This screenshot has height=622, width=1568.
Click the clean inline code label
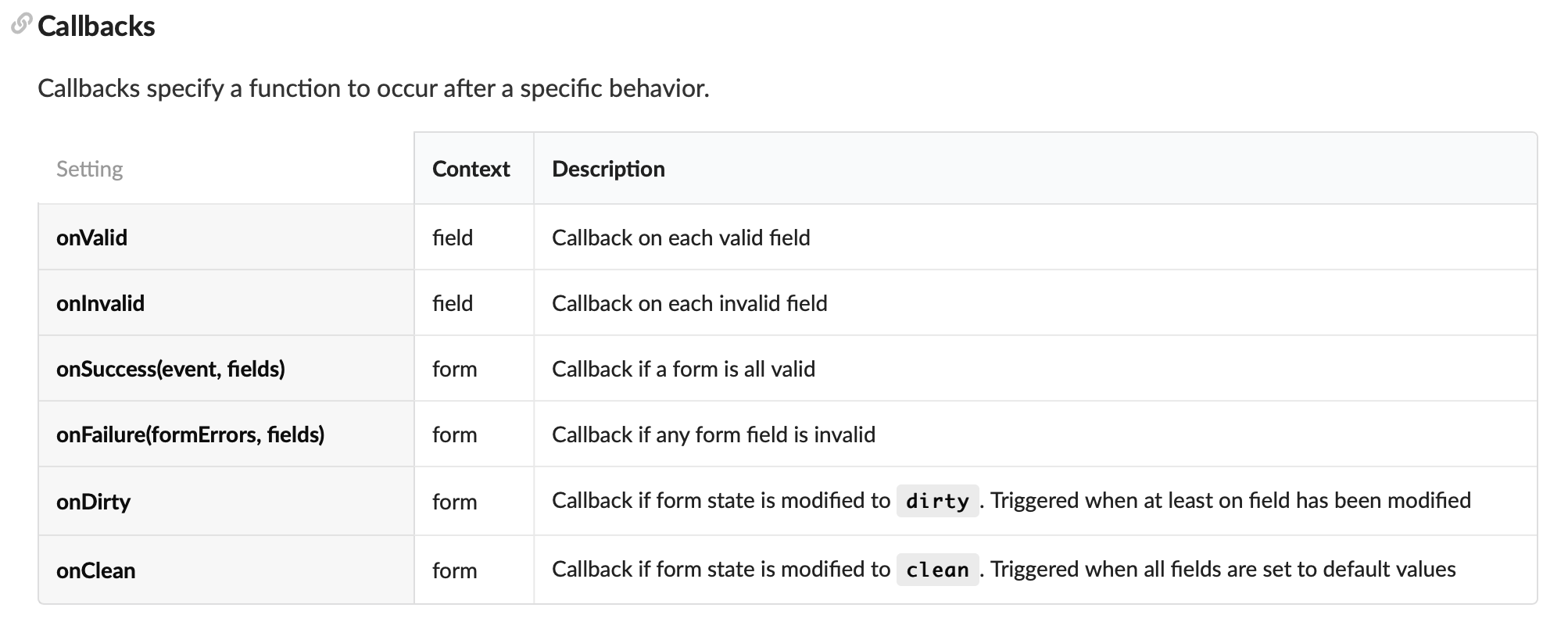937,570
